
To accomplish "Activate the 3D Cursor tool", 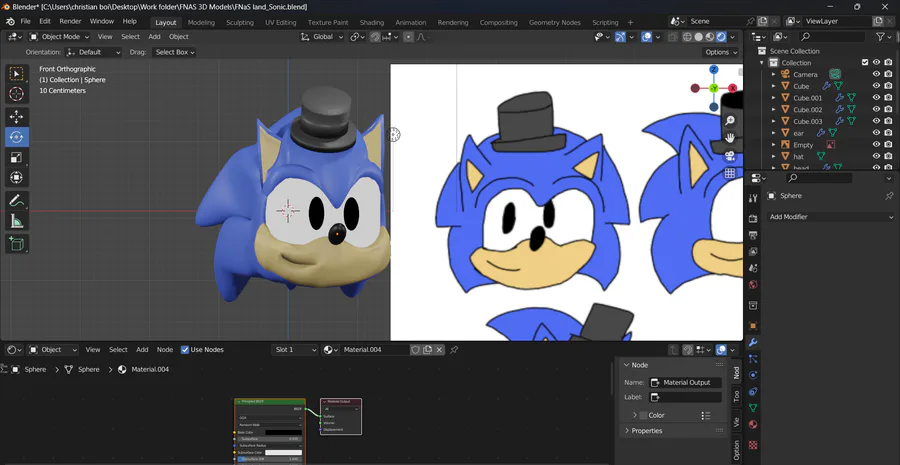I will [x=17, y=94].
